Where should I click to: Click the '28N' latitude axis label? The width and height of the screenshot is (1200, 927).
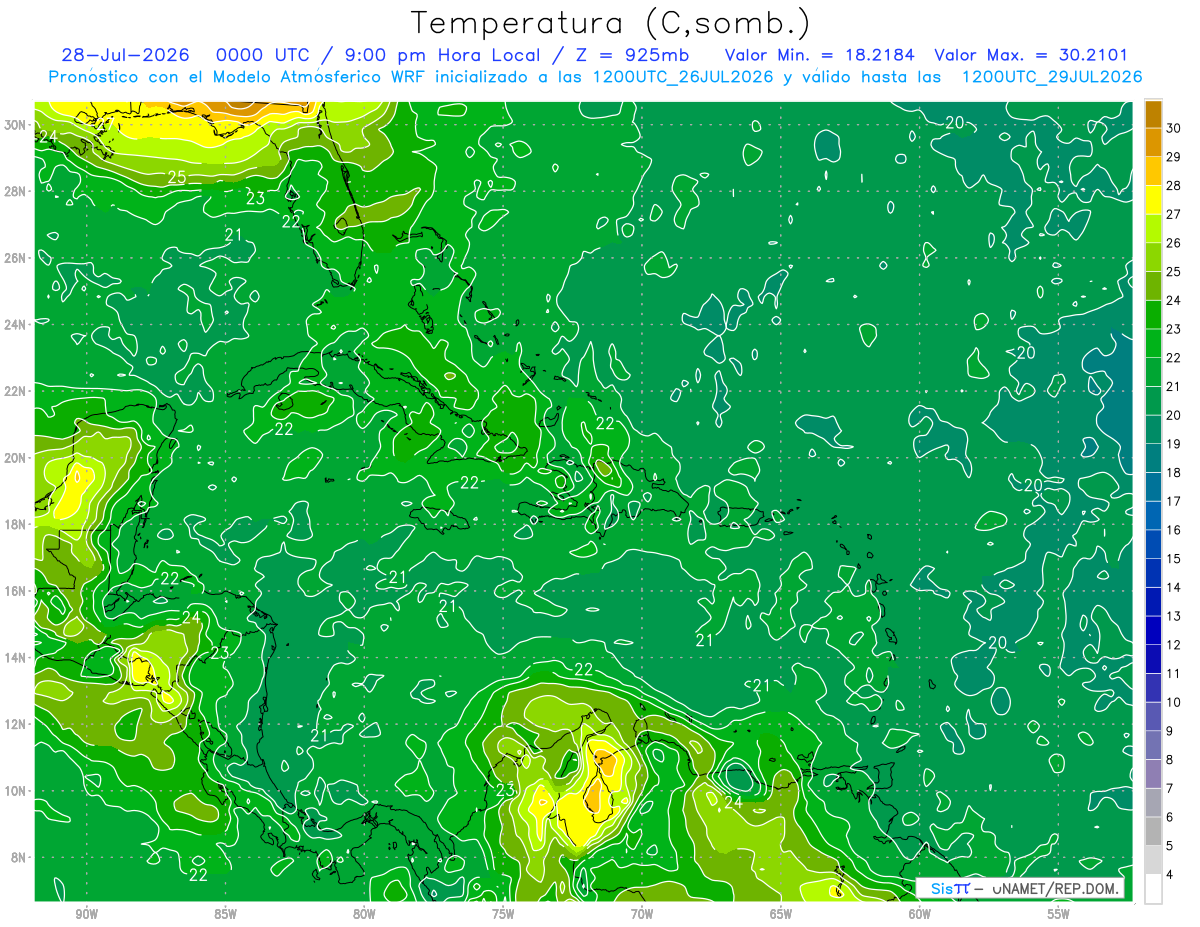click(16, 191)
